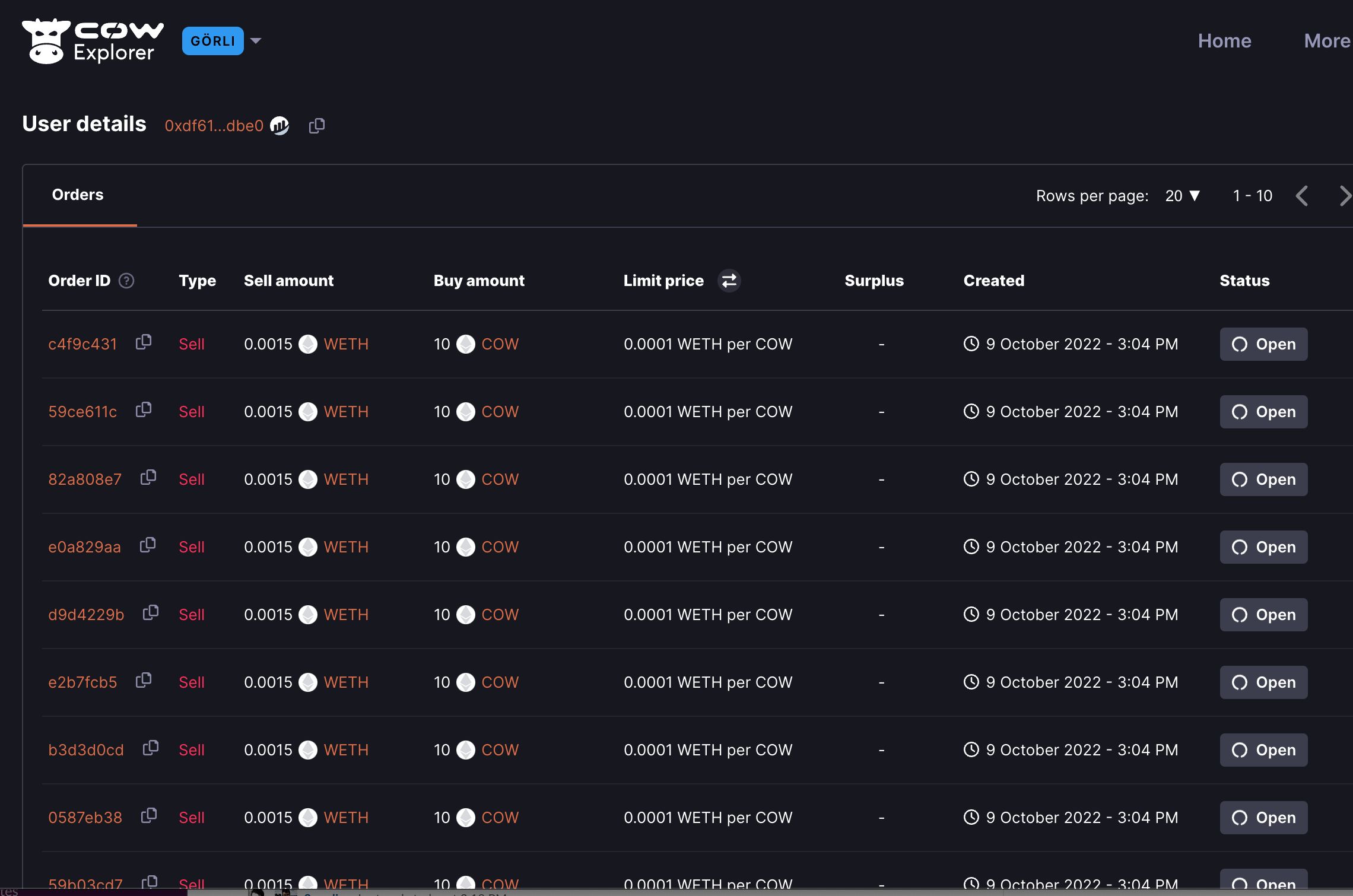Go to the next page of orders
The height and width of the screenshot is (896, 1353).
click(1345, 196)
